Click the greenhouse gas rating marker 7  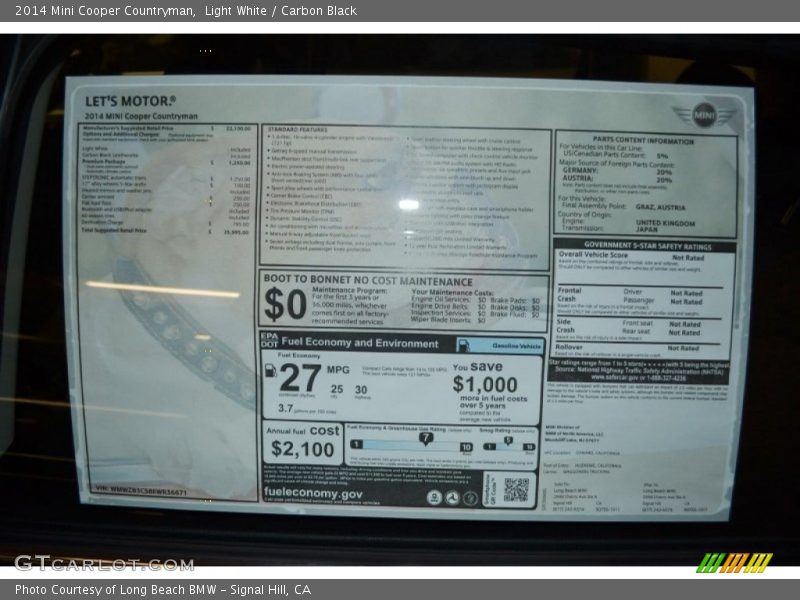[426, 438]
